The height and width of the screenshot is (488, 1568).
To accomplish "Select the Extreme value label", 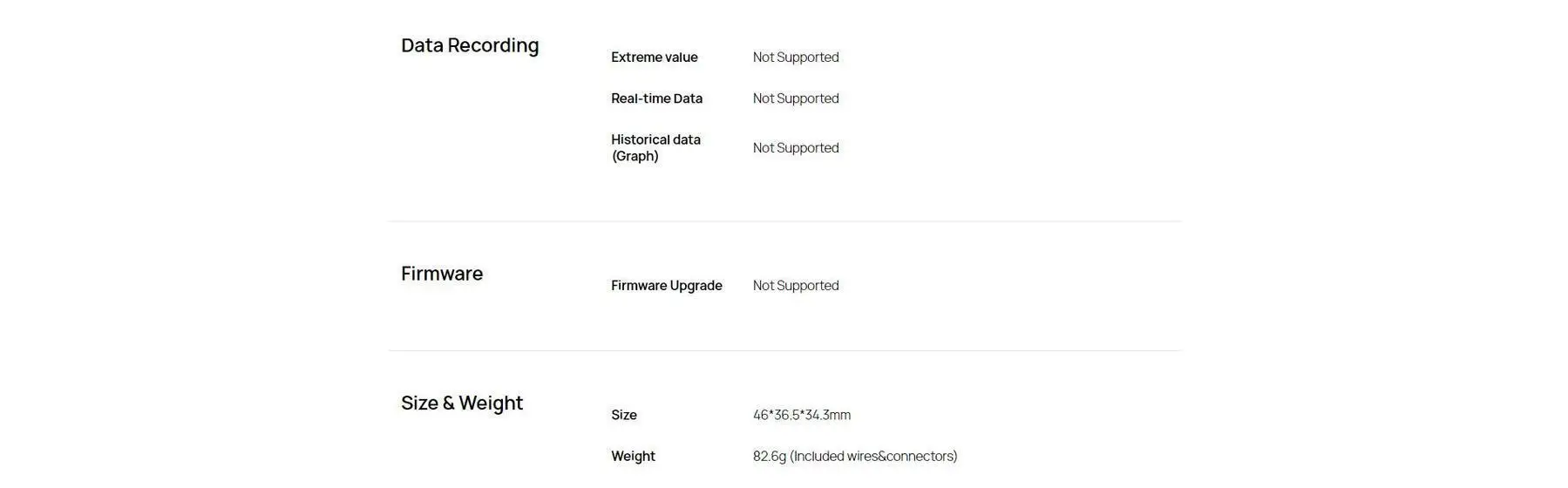I will 655,58.
